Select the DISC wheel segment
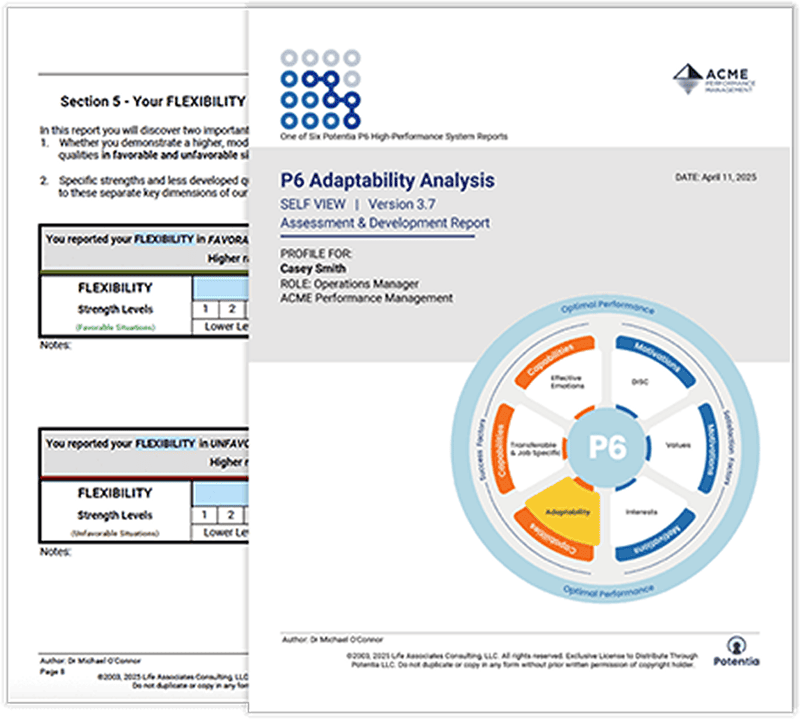800x720 pixels. pos(640,382)
